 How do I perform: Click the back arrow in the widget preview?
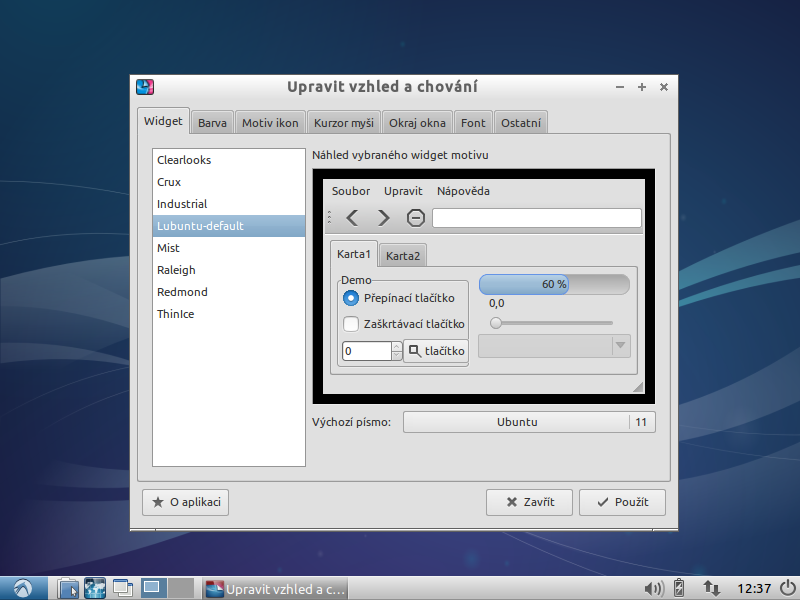click(351, 217)
